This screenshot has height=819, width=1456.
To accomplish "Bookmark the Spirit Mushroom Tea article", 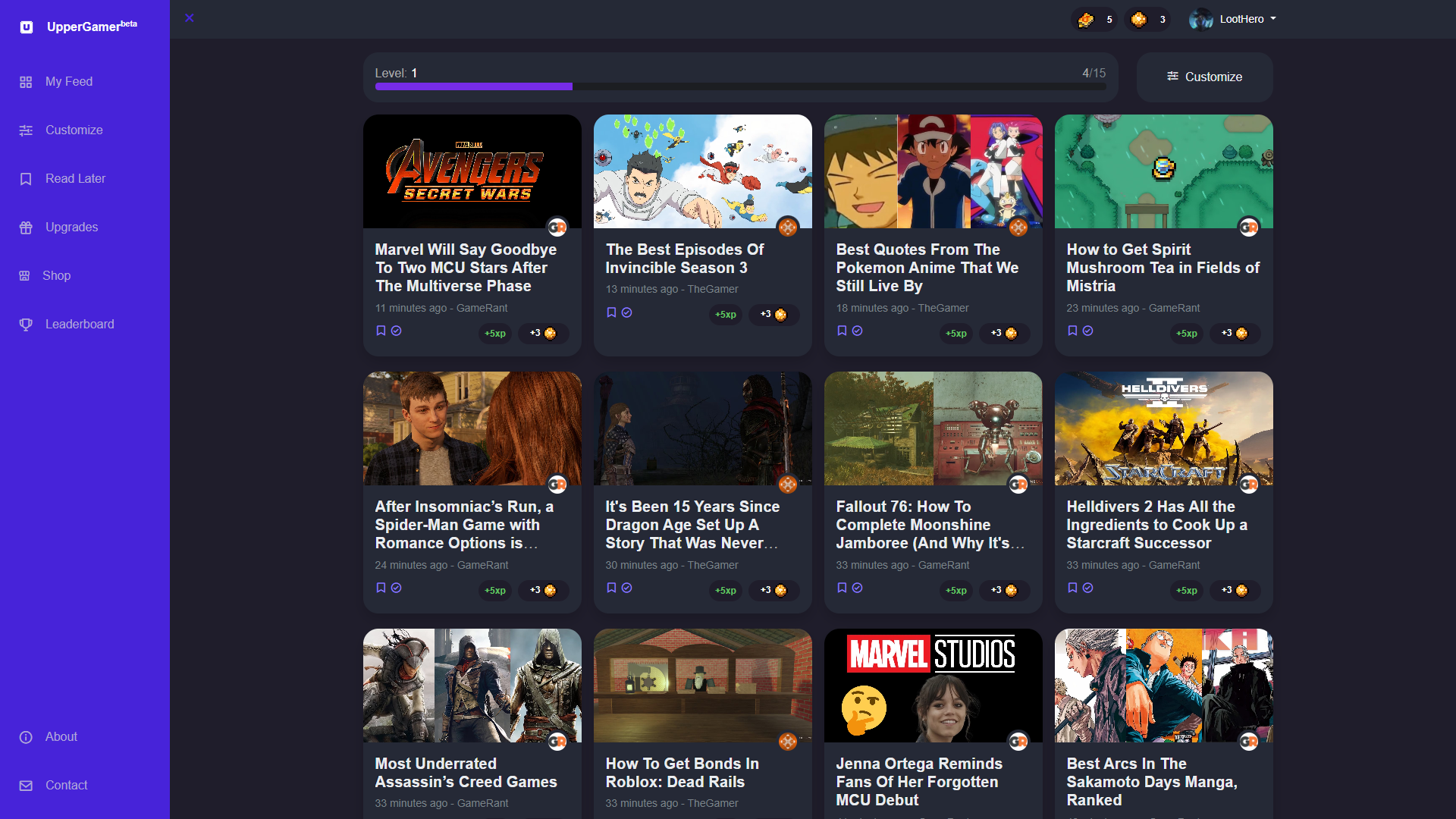I will [x=1073, y=331].
